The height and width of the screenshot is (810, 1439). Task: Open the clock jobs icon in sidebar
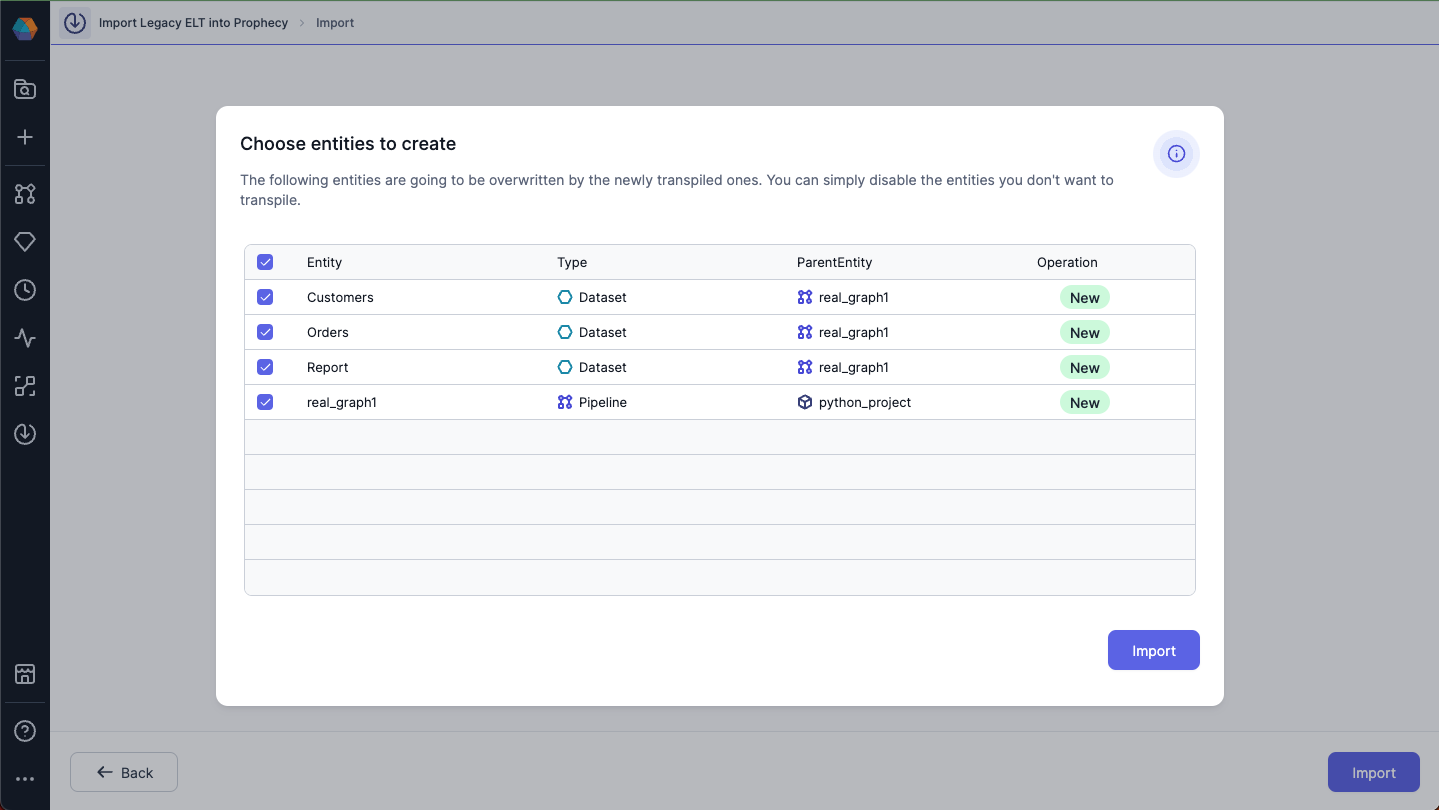click(25, 290)
